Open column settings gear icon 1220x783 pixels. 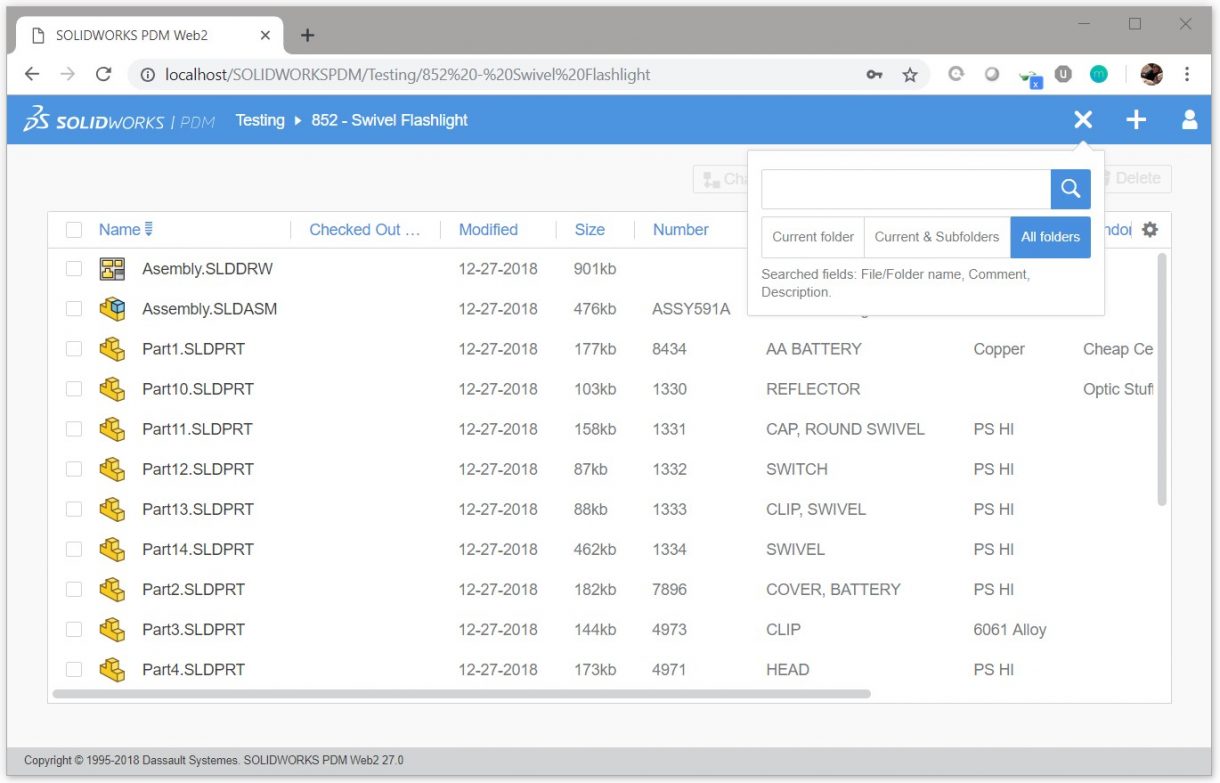pos(1150,229)
